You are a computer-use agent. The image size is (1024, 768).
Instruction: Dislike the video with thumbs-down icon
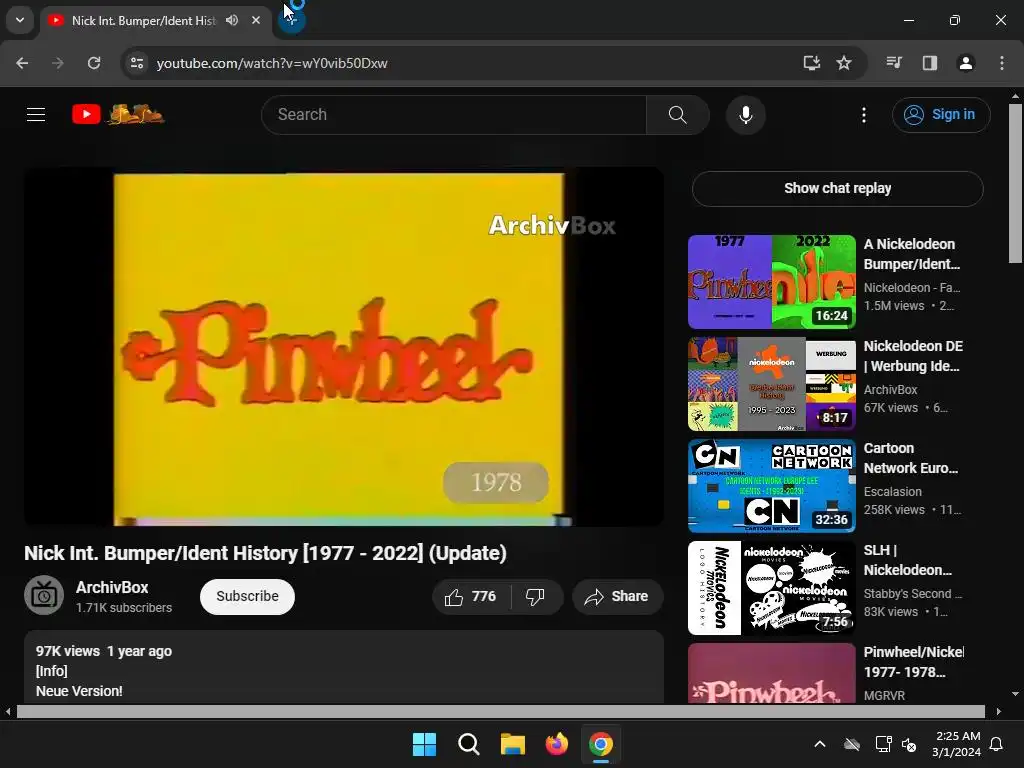(x=535, y=596)
